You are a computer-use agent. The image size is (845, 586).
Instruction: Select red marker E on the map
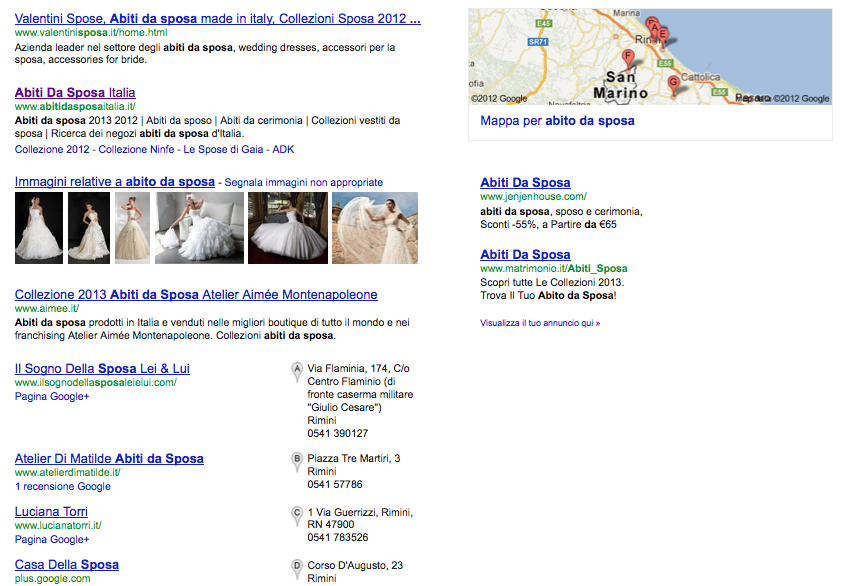tap(663, 36)
